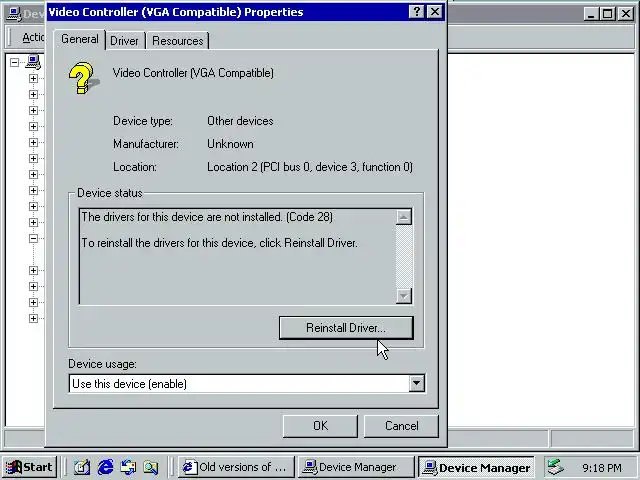This screenshot has height=480, width=640.
Task: Launch Internet Explorer from Quick Launch
Action: tap(105, 467)
